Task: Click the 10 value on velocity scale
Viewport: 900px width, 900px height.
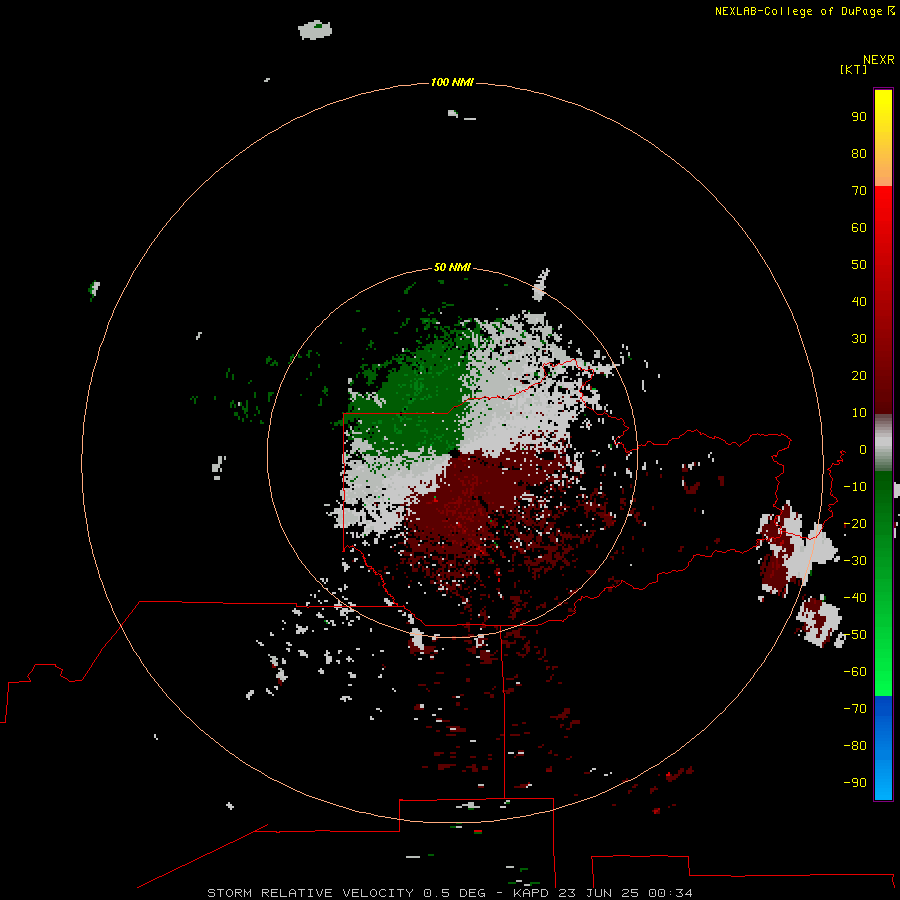Action: [x=859, y=413]
